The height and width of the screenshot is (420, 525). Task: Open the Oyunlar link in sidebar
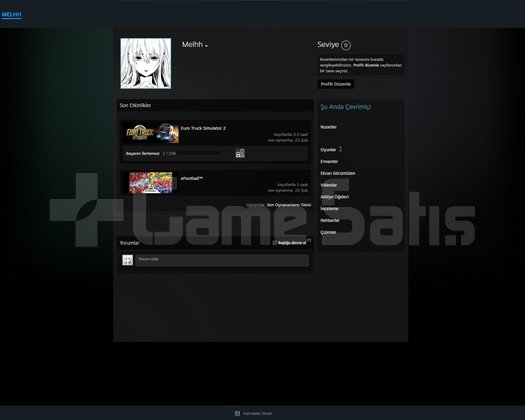[x=328, y=150]
